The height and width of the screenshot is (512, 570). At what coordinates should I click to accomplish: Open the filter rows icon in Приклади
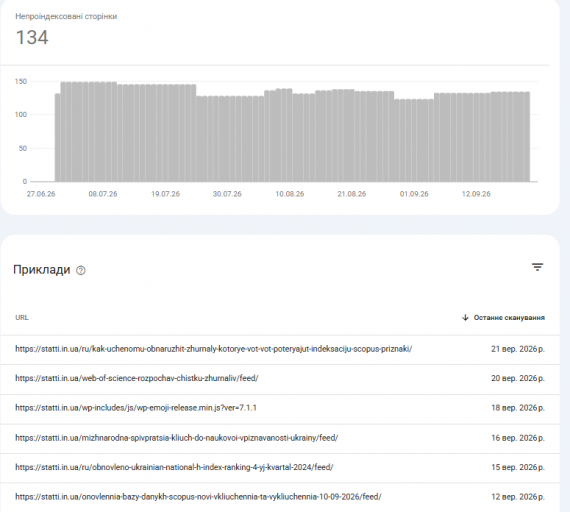pos(537,267)
